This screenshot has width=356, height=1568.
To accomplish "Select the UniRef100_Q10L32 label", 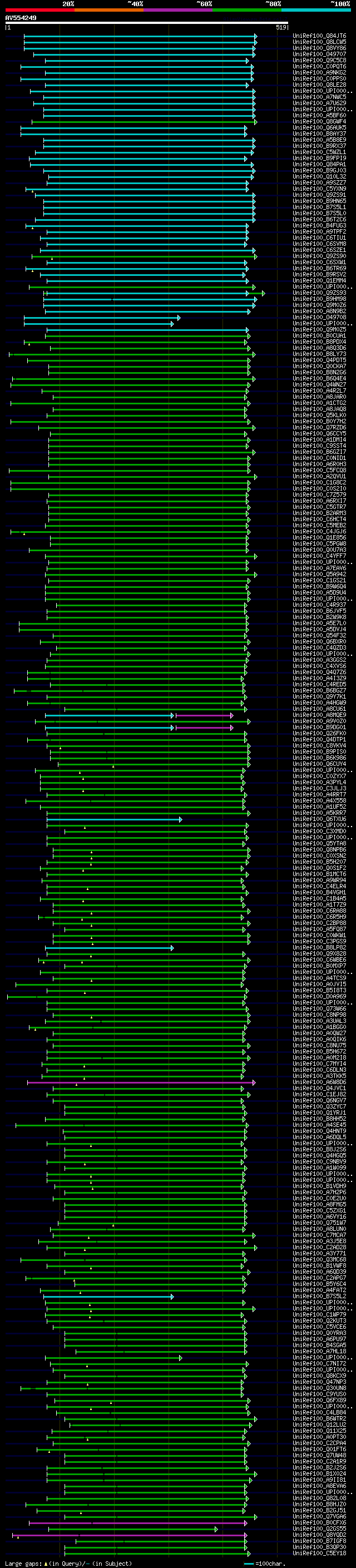I will tap(319, 176).
